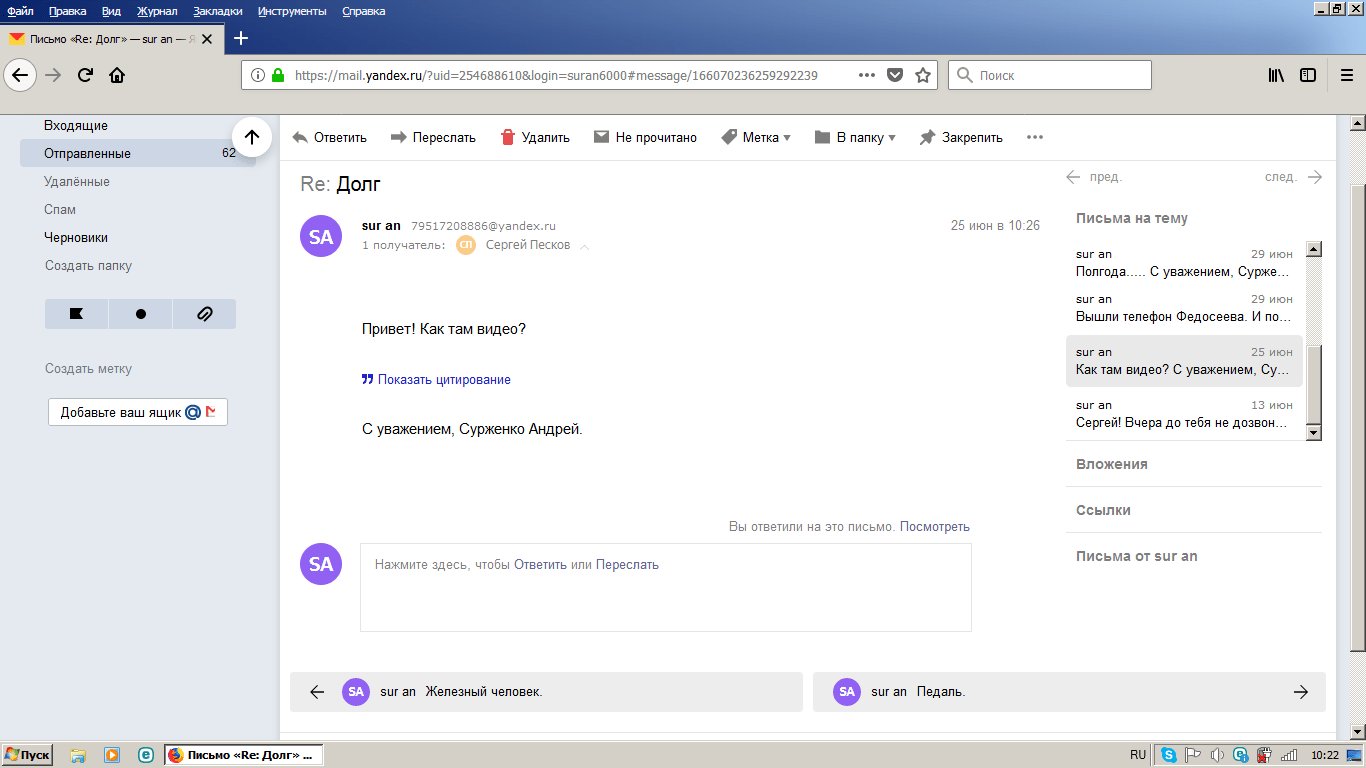Filter by attachments using paperclip icon
1366x768 pixels.
[x=204, y=314]
